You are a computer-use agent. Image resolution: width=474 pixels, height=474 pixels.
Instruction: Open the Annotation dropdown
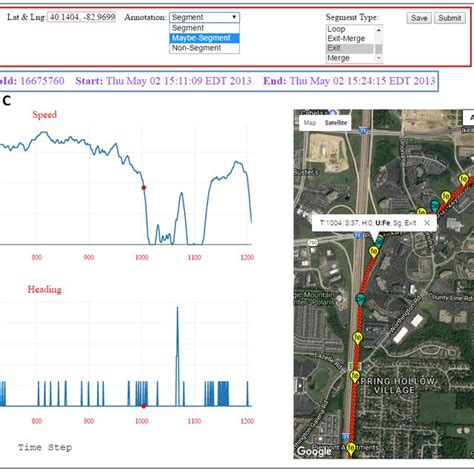[204, 17]
